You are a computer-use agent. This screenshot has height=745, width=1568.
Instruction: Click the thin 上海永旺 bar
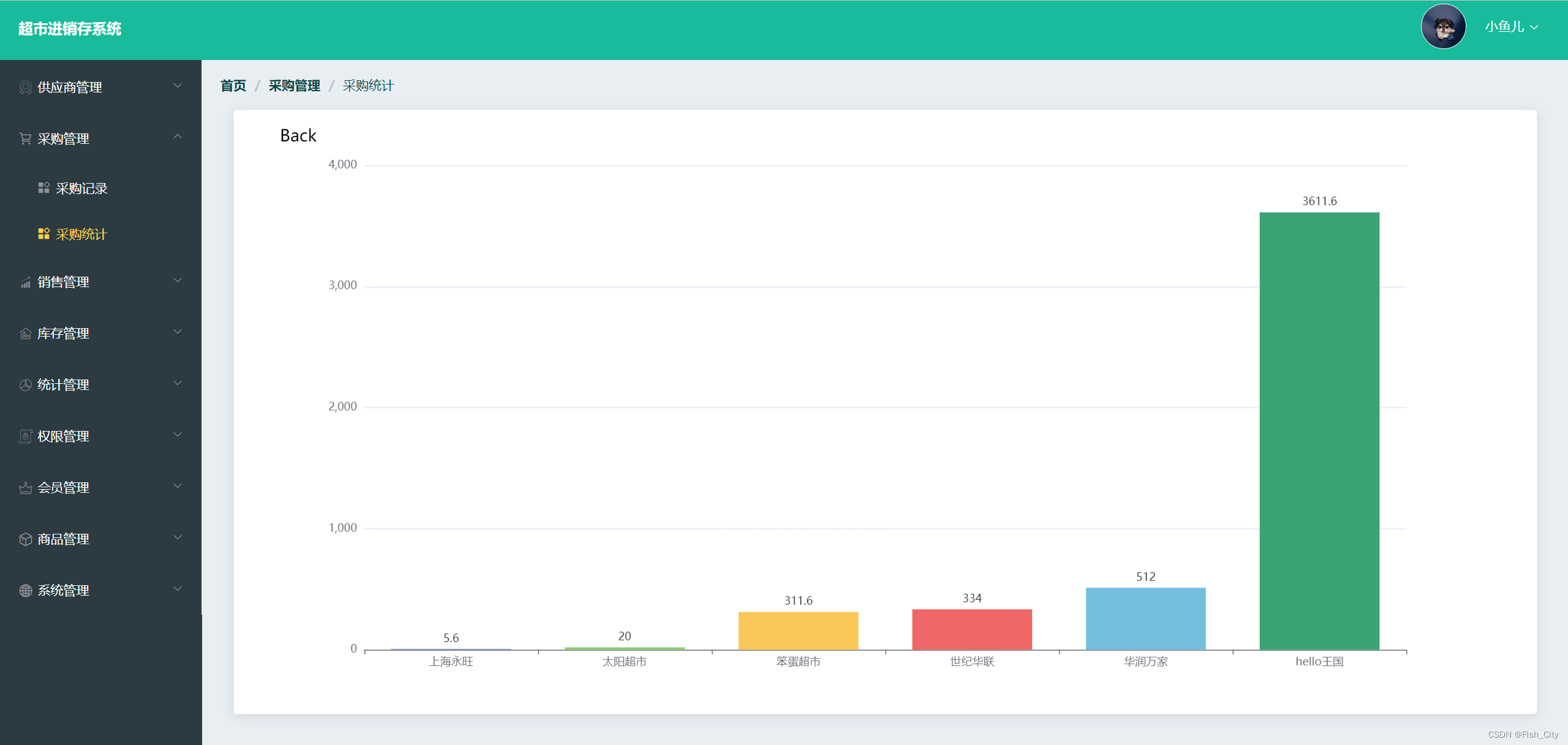(451, 649)
